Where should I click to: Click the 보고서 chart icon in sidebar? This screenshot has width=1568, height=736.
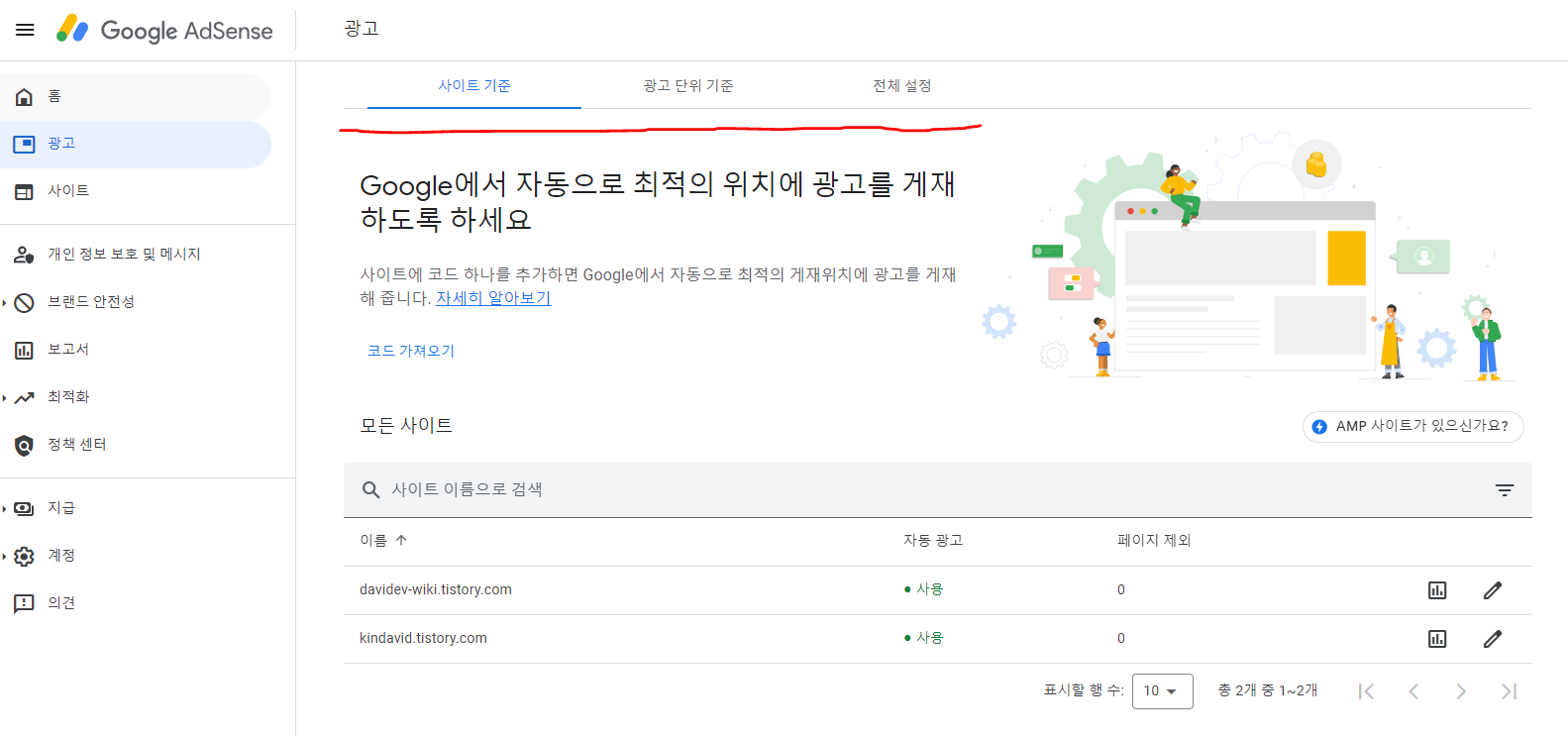24,350
